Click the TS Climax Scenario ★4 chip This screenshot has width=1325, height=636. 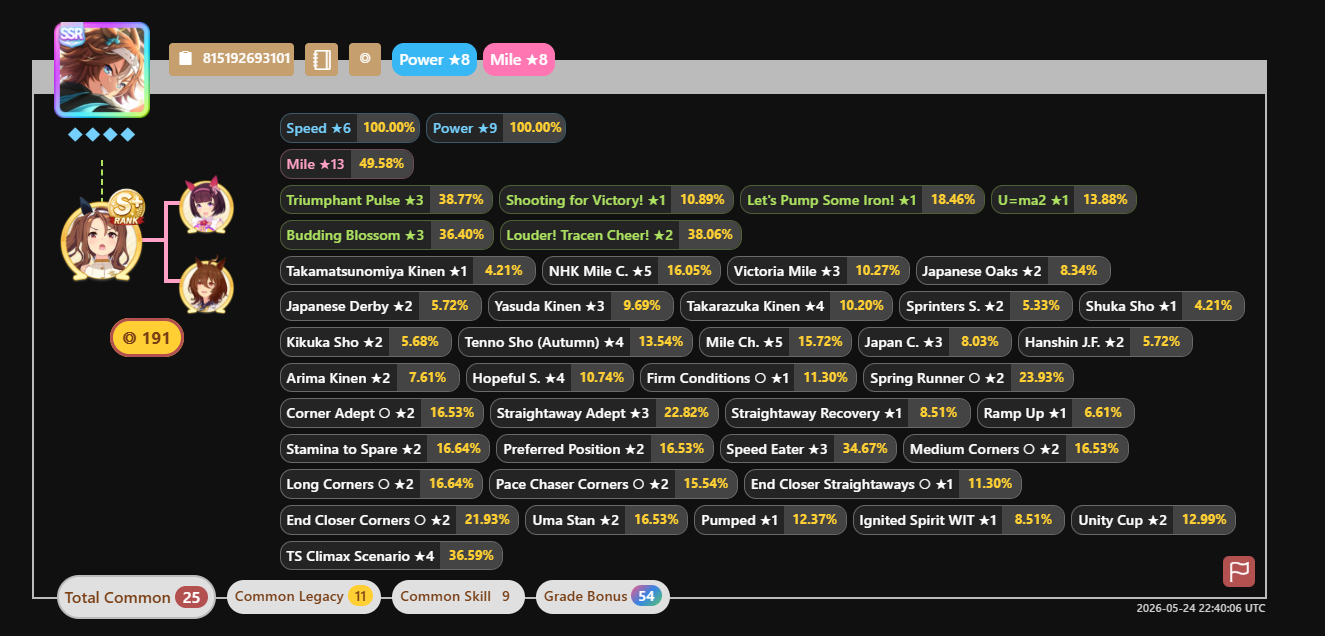point(391,555)
